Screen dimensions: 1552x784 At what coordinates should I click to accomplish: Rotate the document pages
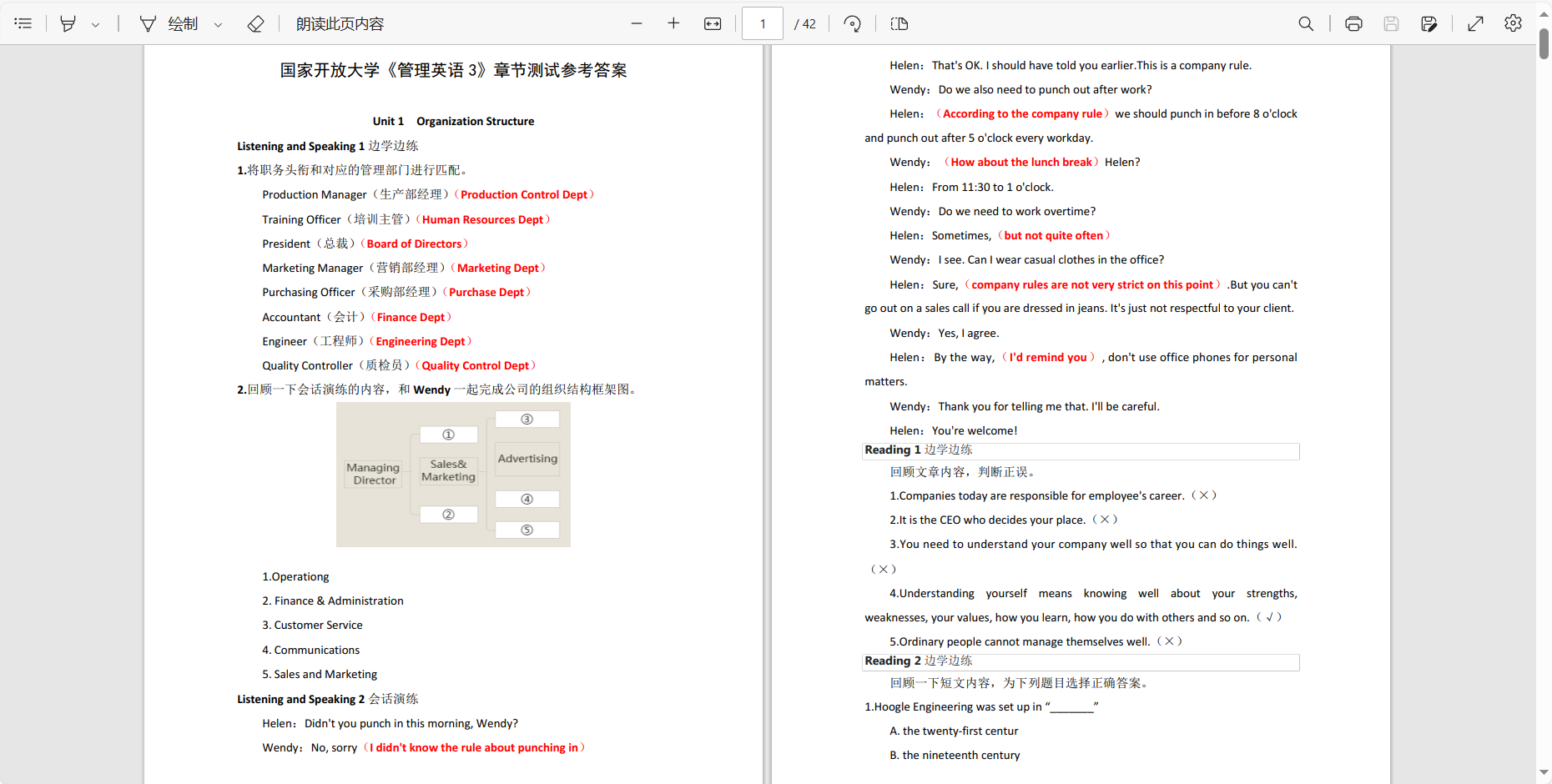tap(852, 23)
